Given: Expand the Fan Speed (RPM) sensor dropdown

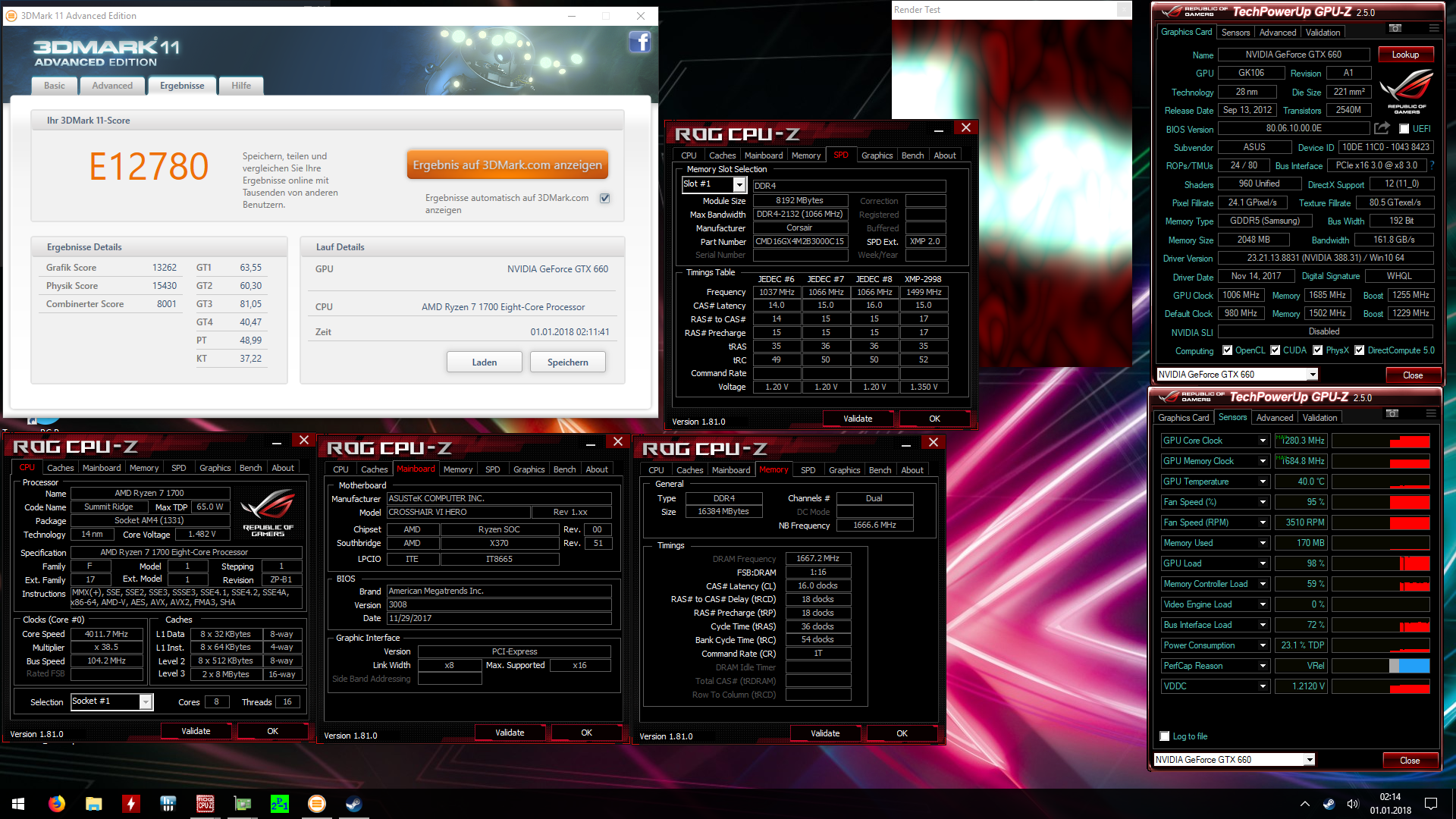Looking at the screenshot, I should pyautogui.click(x=1263, y=522).
